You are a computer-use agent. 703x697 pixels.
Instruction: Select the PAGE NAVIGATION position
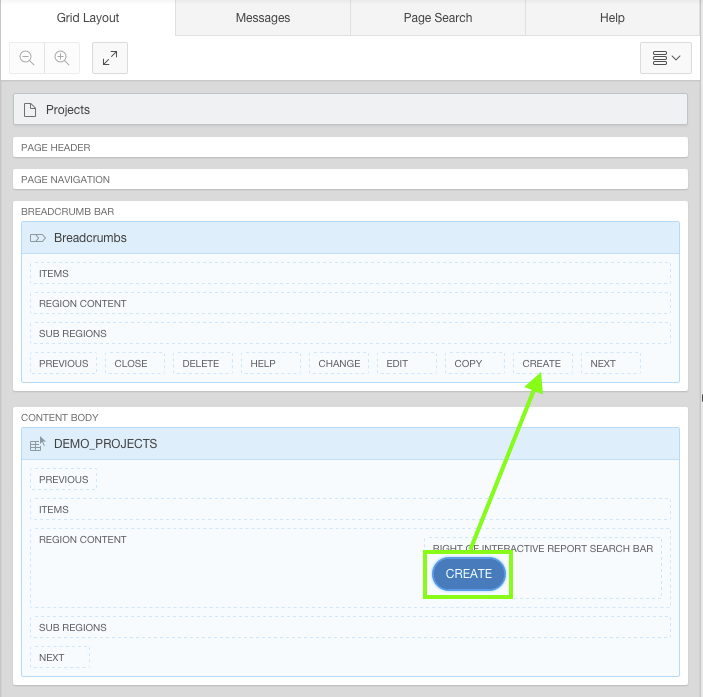click(x=350, y=179)
